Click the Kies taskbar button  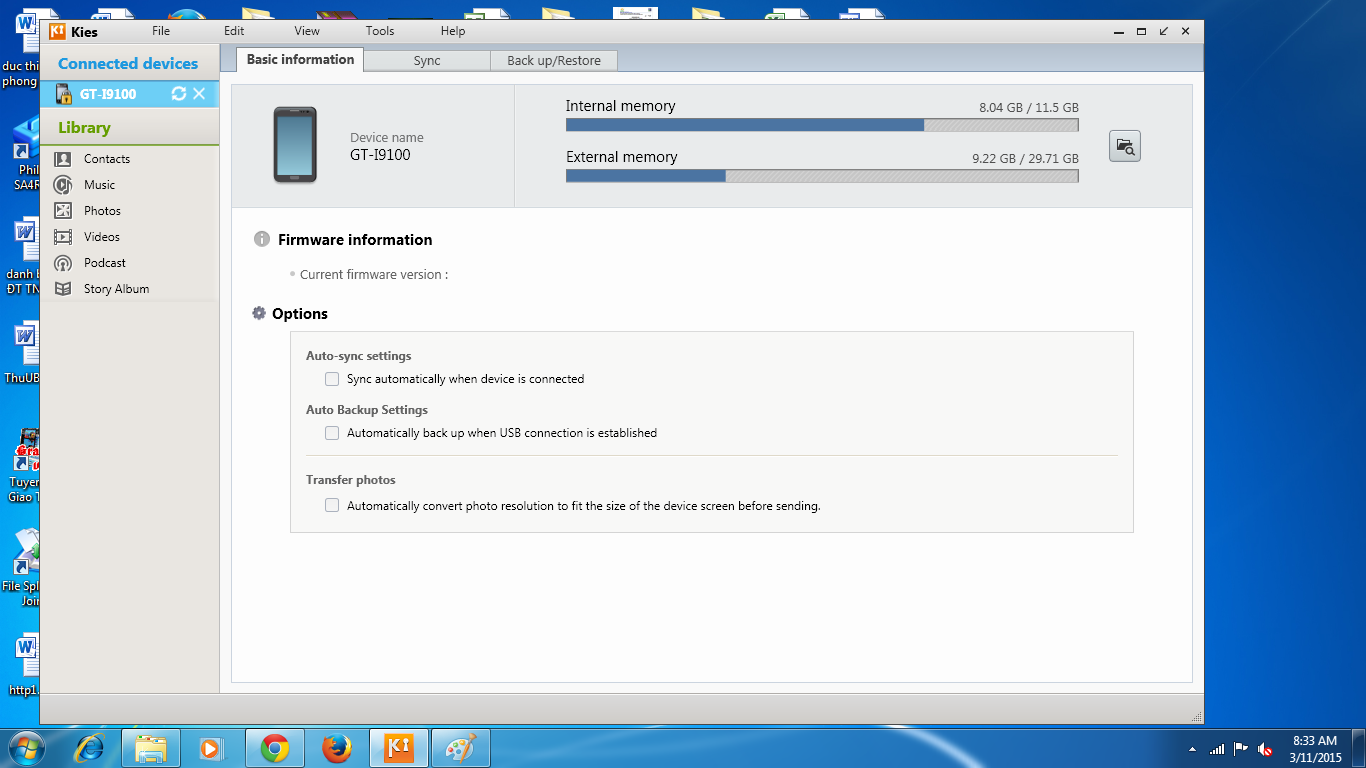point(399,748)
